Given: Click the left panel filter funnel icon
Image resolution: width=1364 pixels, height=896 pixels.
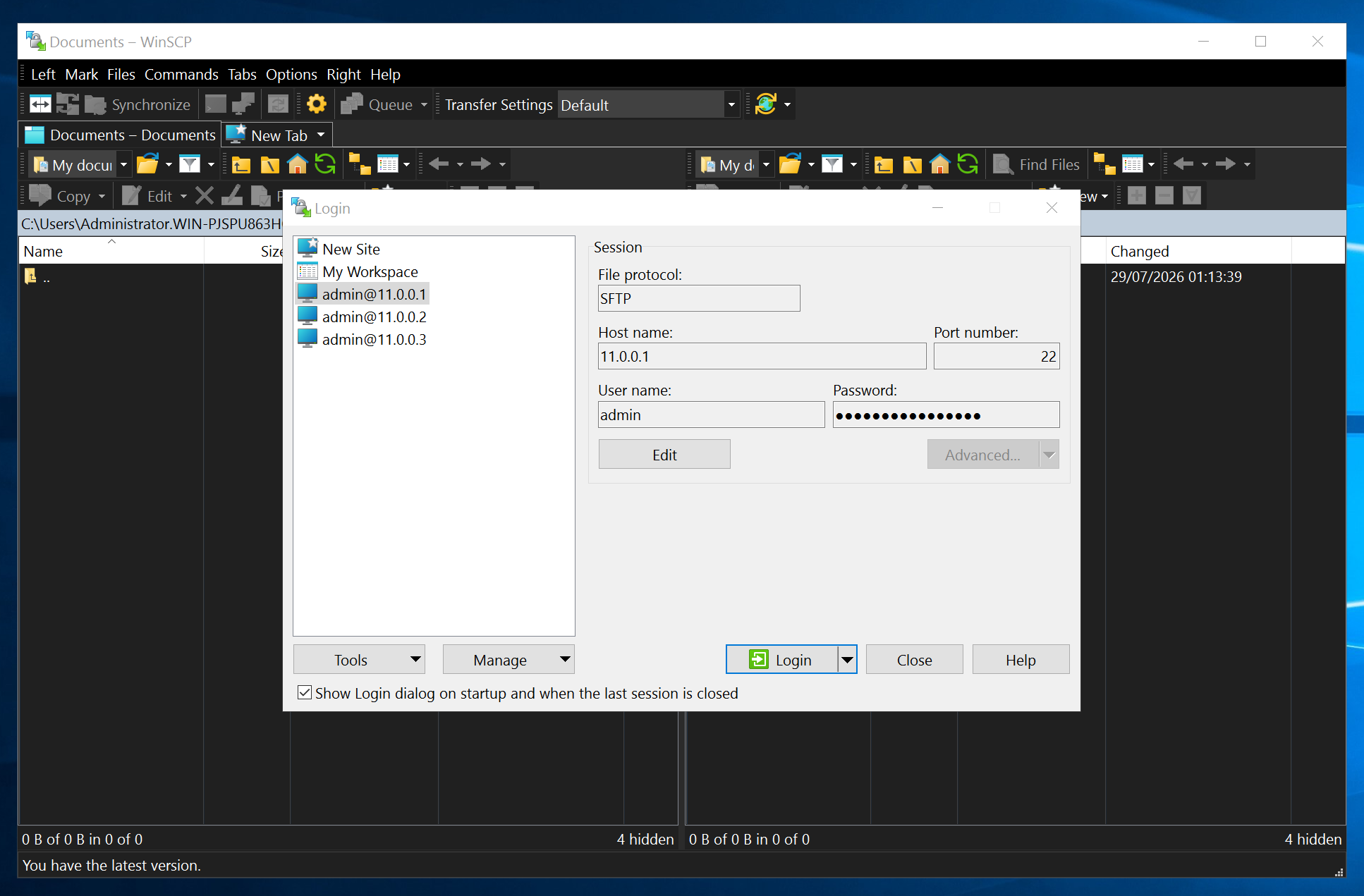Looking at the screenshot, I should point(190,164).
